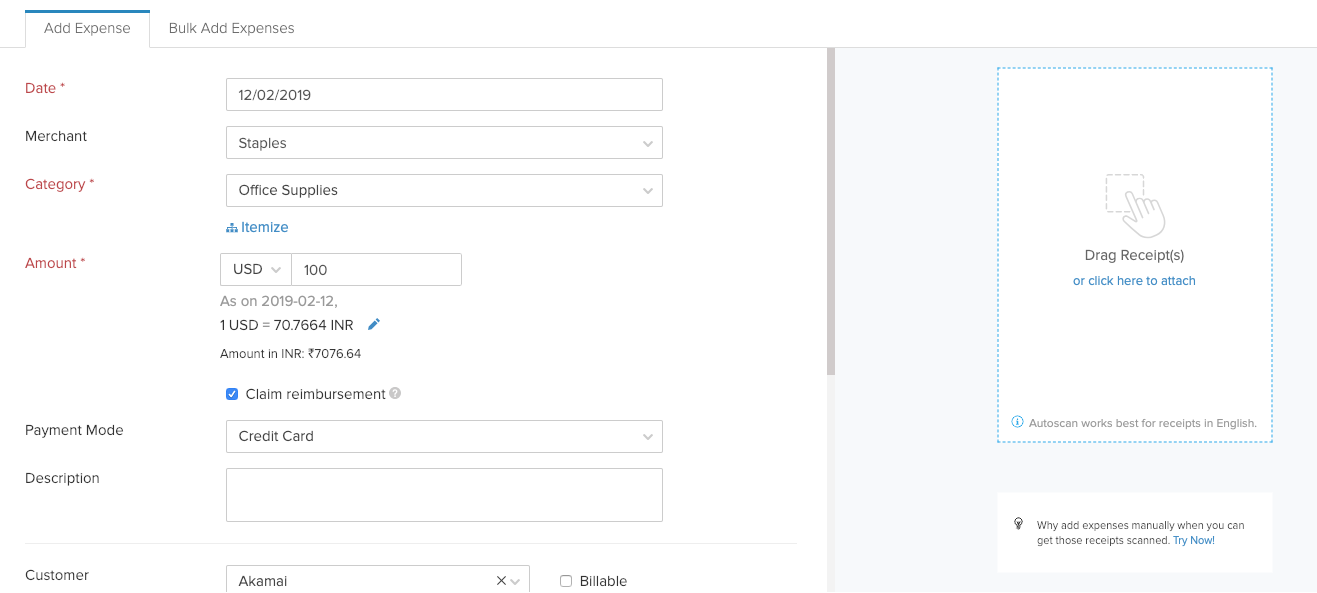Expand the Category dropdown showing Office Supplies
Screen dimensions: 1317x593
pos(647,190)
